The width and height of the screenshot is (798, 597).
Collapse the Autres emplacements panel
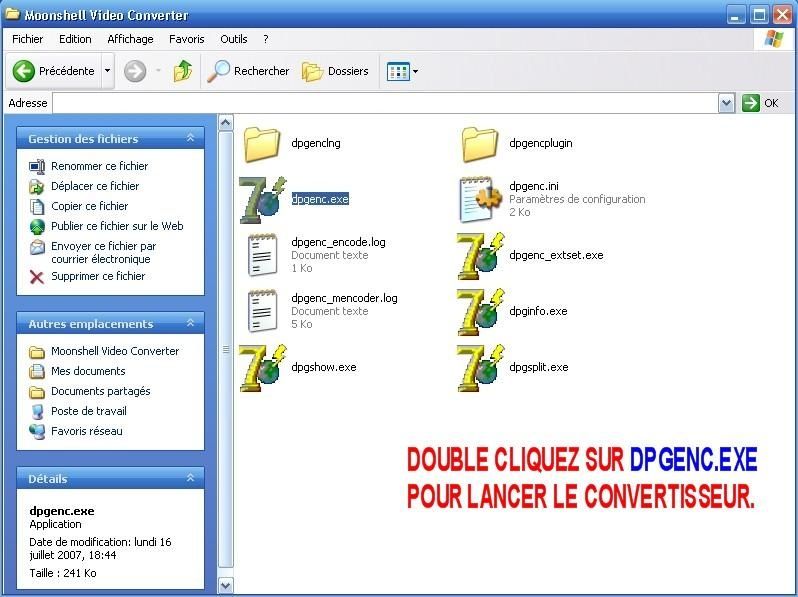(x=190, y=323)
